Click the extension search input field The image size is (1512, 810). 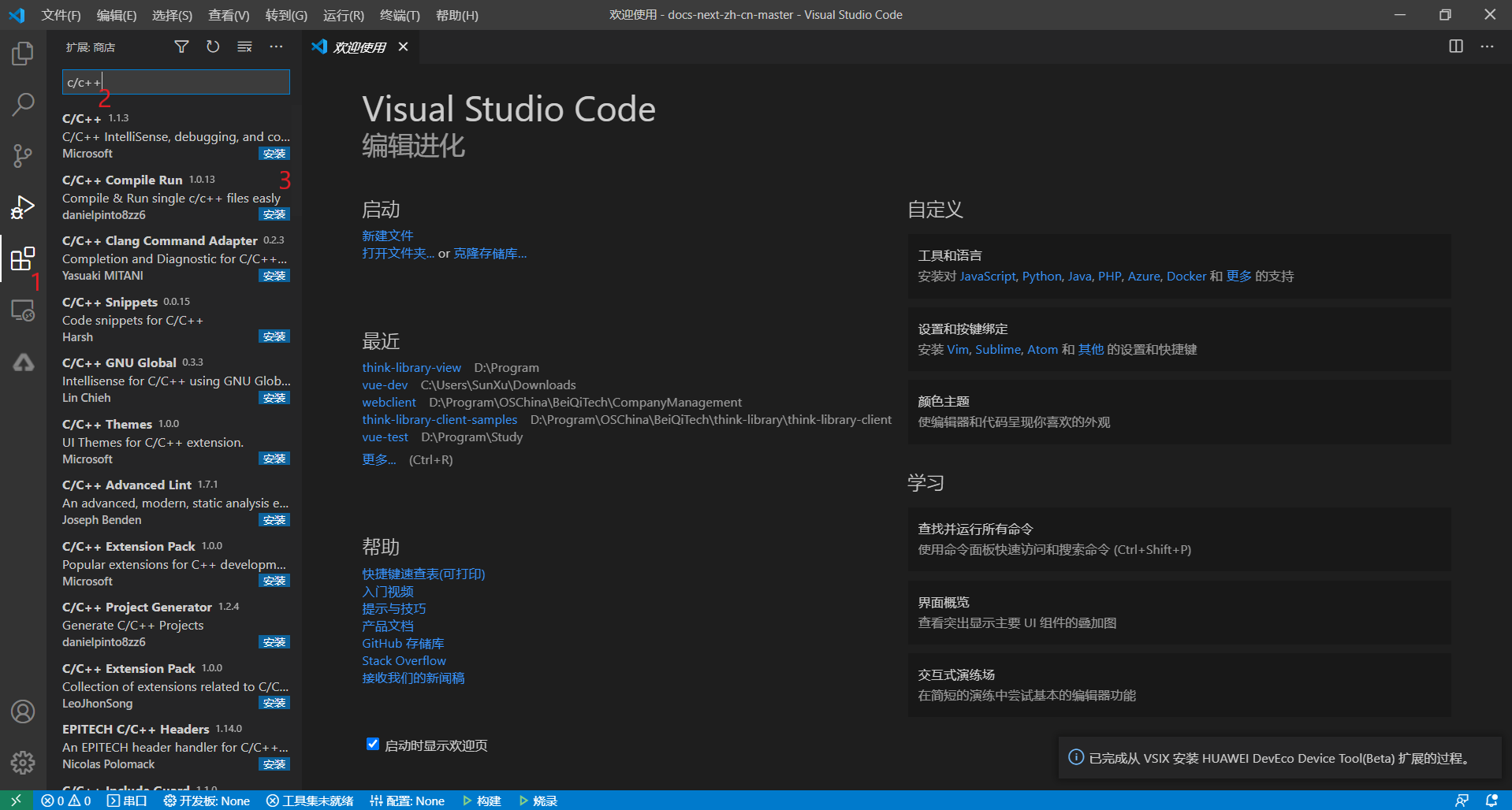click(x=176, y=82)
